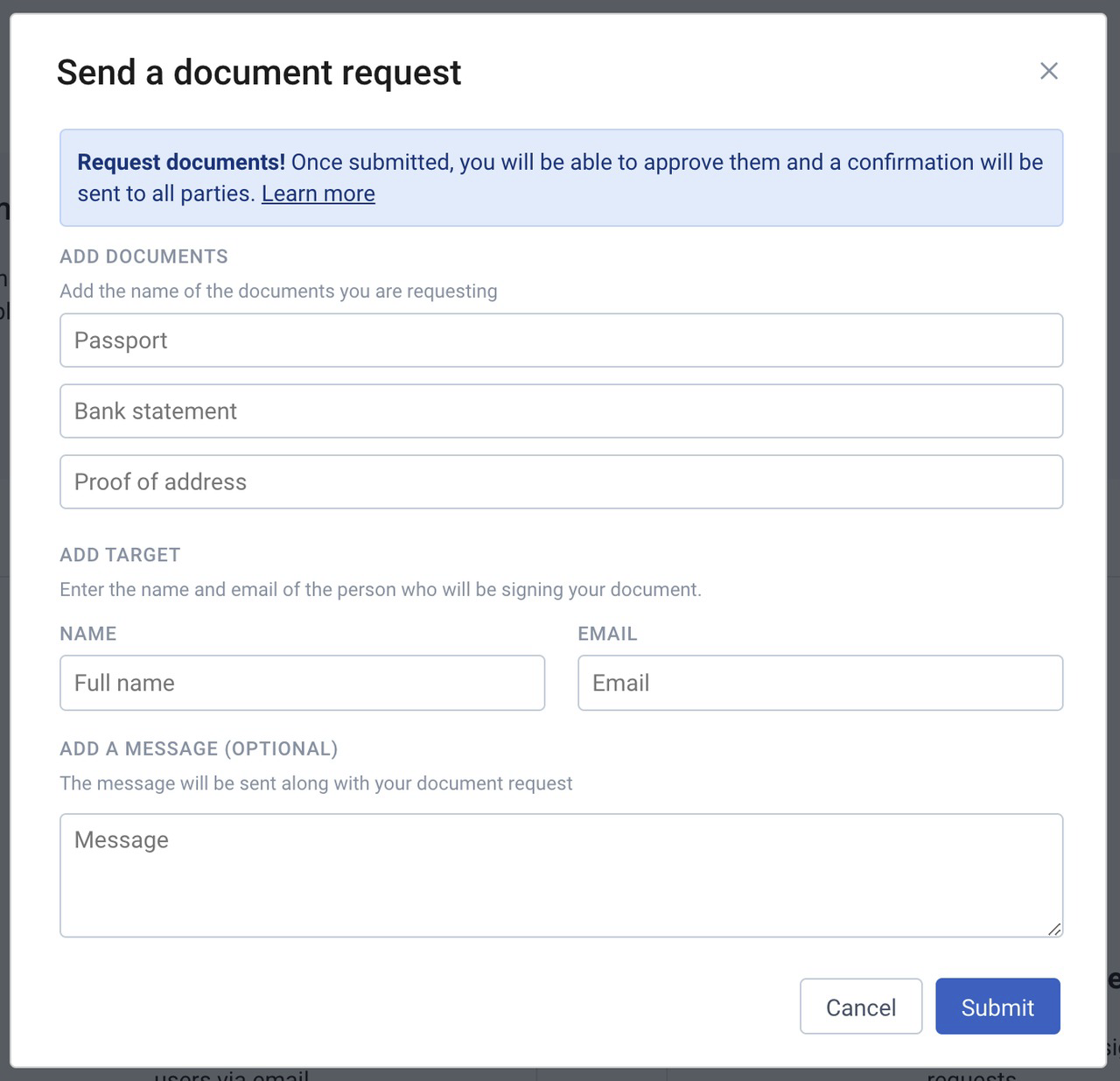Click the Full name input
1120x1081 pixels.
[x=302, y=683]
